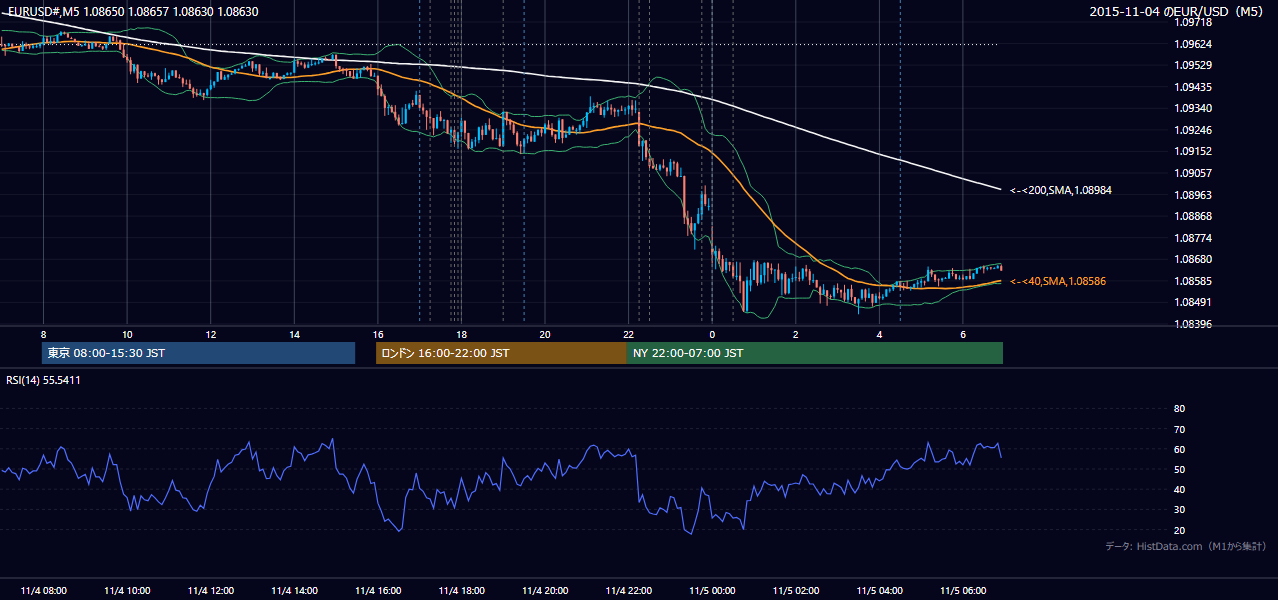Viewport: 1278px width, 600px height.
Task: Click the 11/4 10:00 time label
Action: (127, 591)
